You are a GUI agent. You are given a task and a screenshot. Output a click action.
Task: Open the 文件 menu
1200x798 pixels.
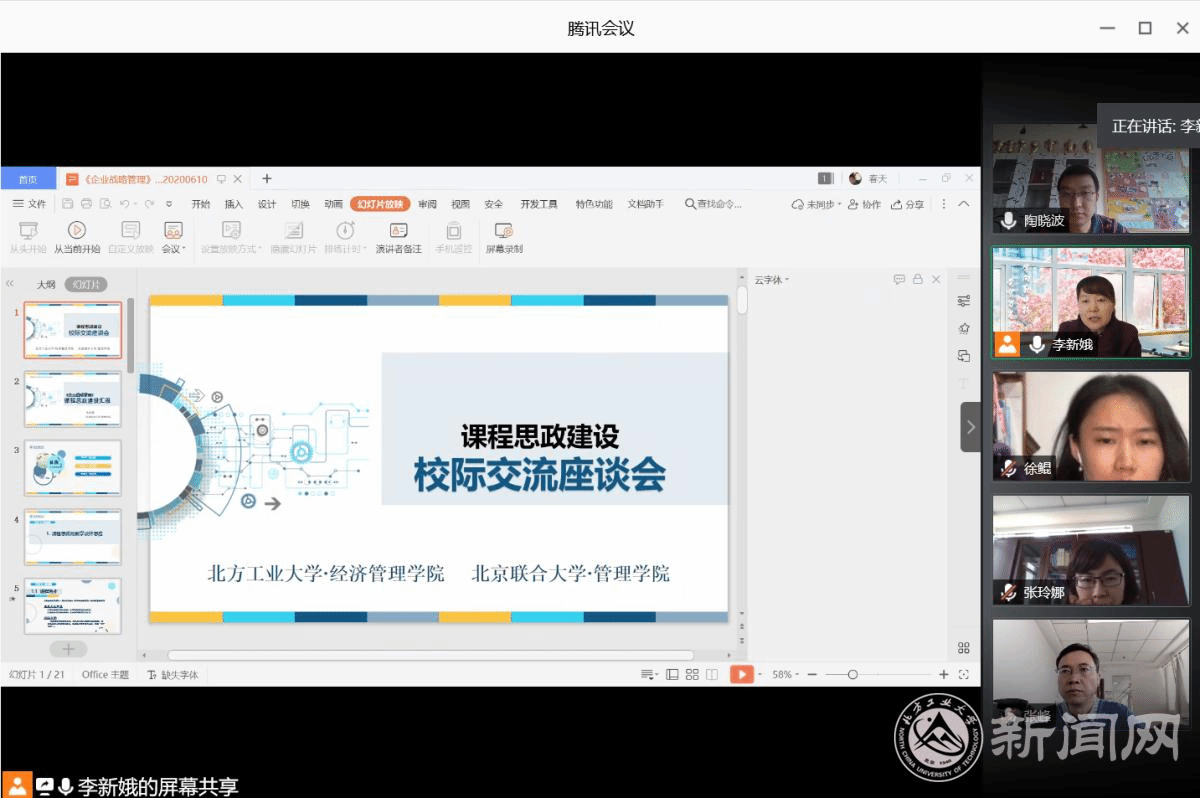[29, 204]
